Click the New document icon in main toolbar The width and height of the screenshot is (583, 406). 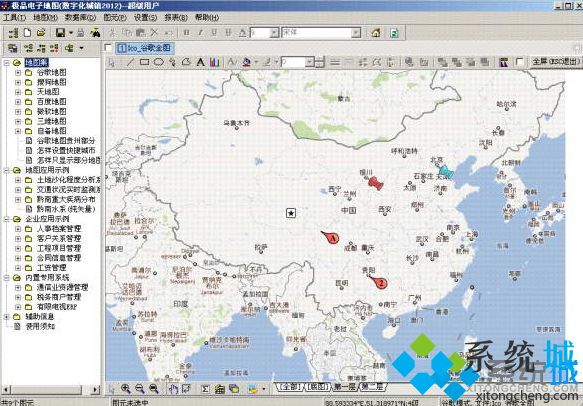27,33
